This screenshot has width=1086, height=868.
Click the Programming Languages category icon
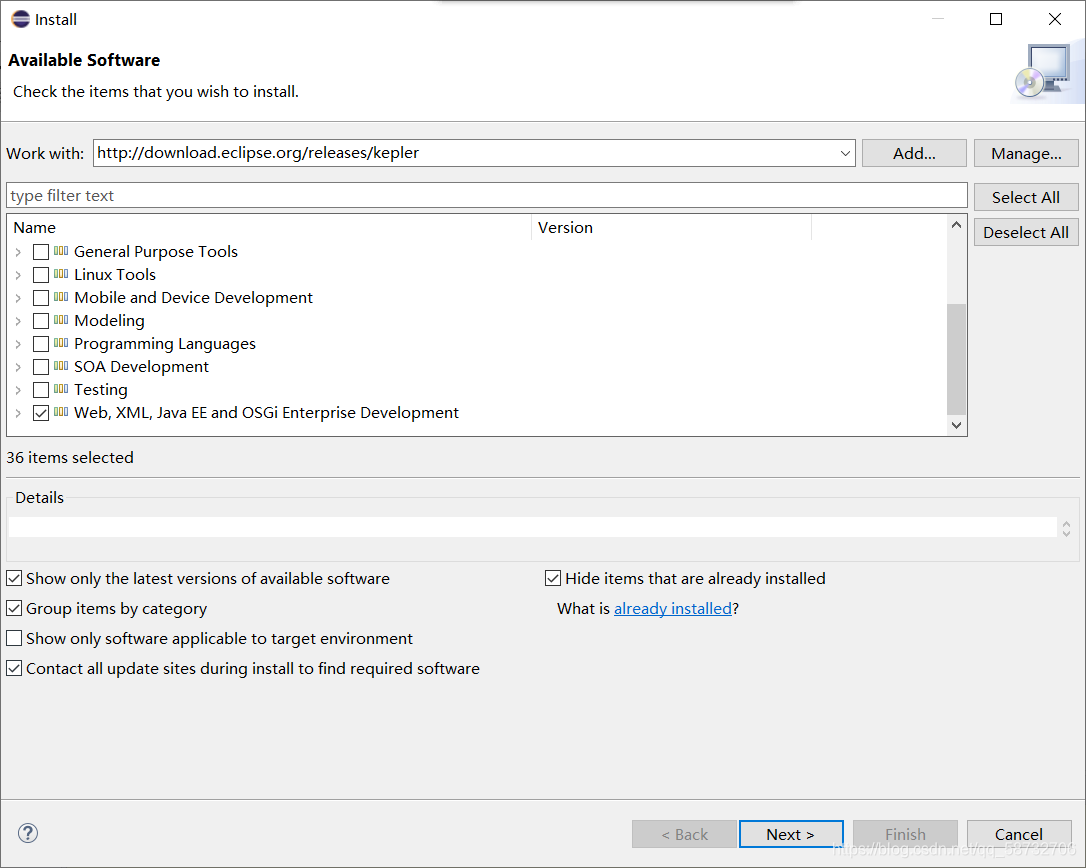61,342
